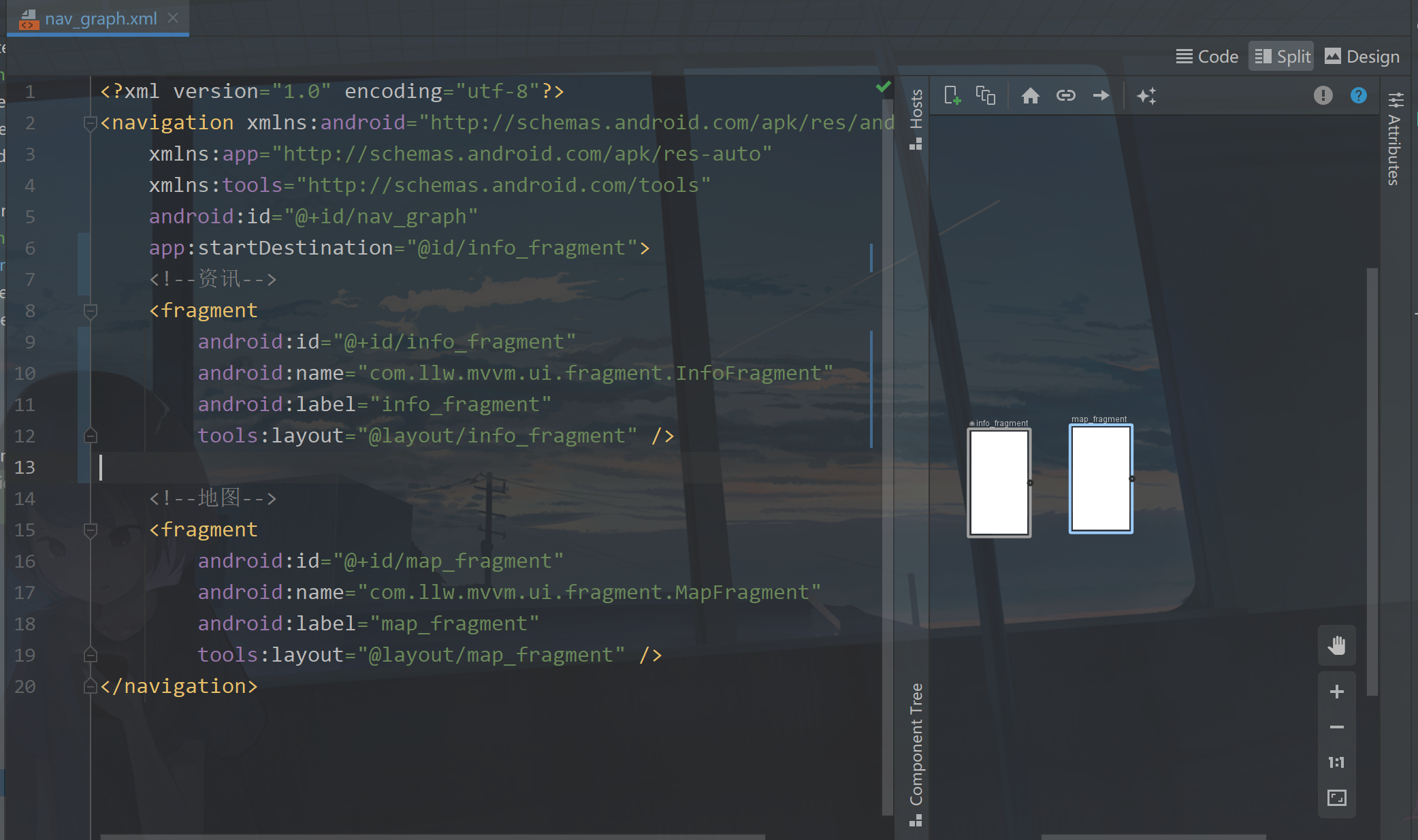The width and height of the screenshot is (1418, 840).
Task: Click the code editor horizontal scrollbar
Action: pyautogui.click(x=433, y=837)
